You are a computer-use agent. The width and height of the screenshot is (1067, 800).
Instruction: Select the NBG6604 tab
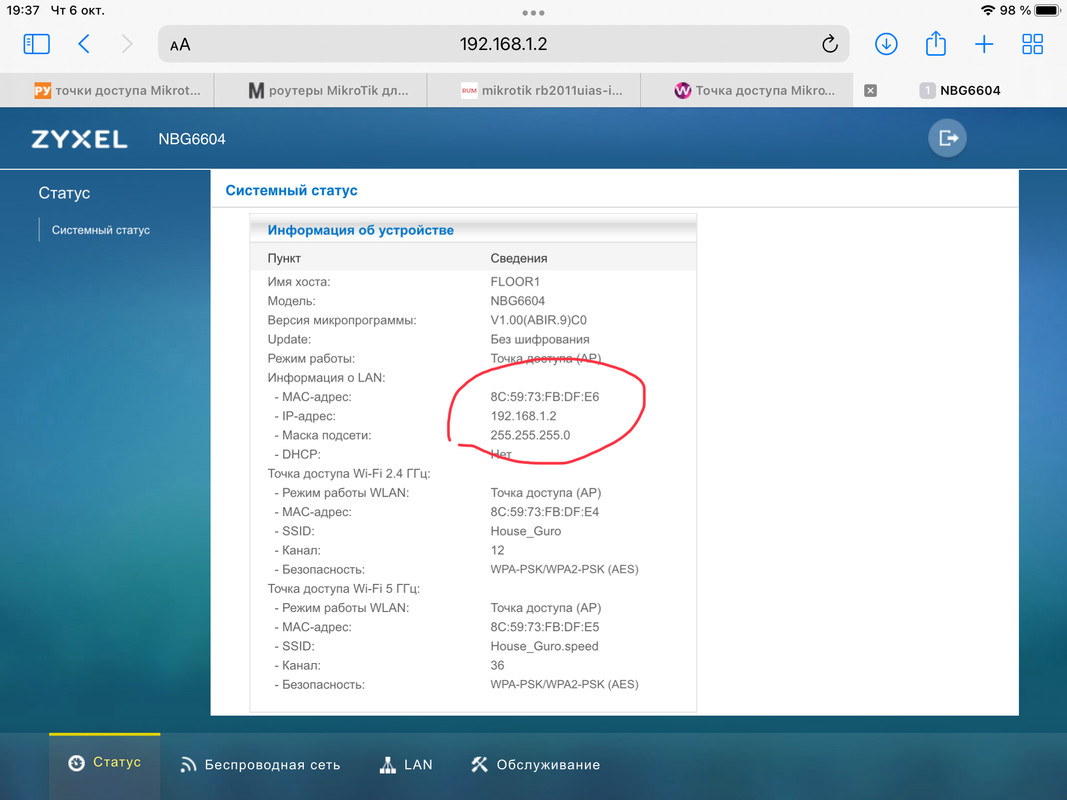click(x=959, y=90)
